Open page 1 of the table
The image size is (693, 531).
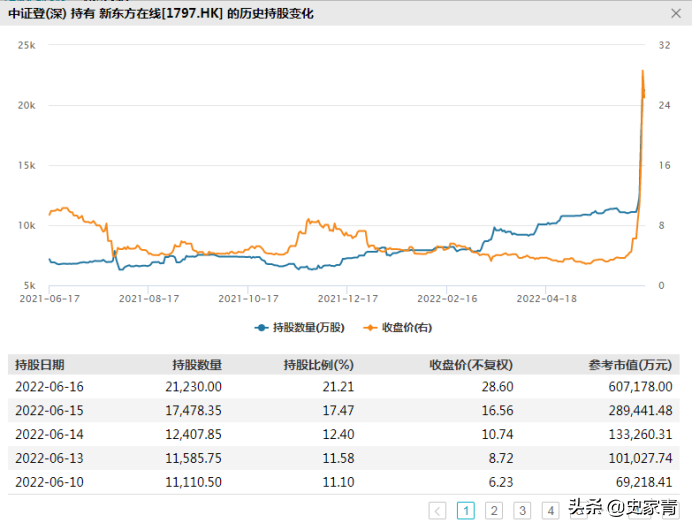466,511
